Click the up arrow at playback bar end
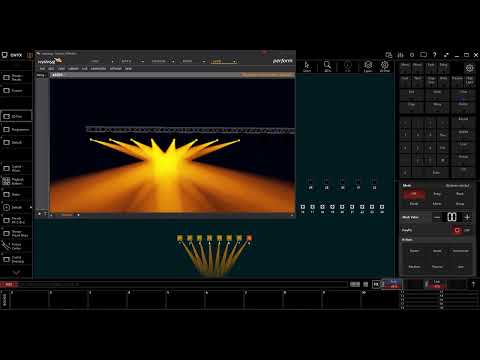This screenshot has height=360, width=480. click(473, 284)
